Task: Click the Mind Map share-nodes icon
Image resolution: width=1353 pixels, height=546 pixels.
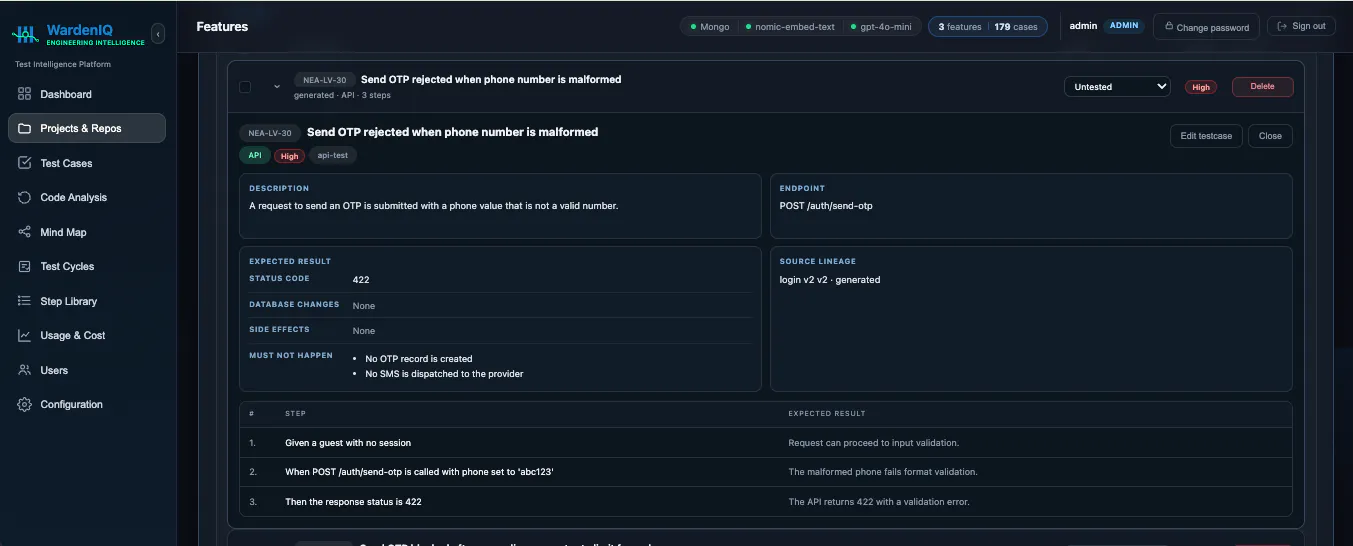Action: pyautogui.click(x=25, y=232)
